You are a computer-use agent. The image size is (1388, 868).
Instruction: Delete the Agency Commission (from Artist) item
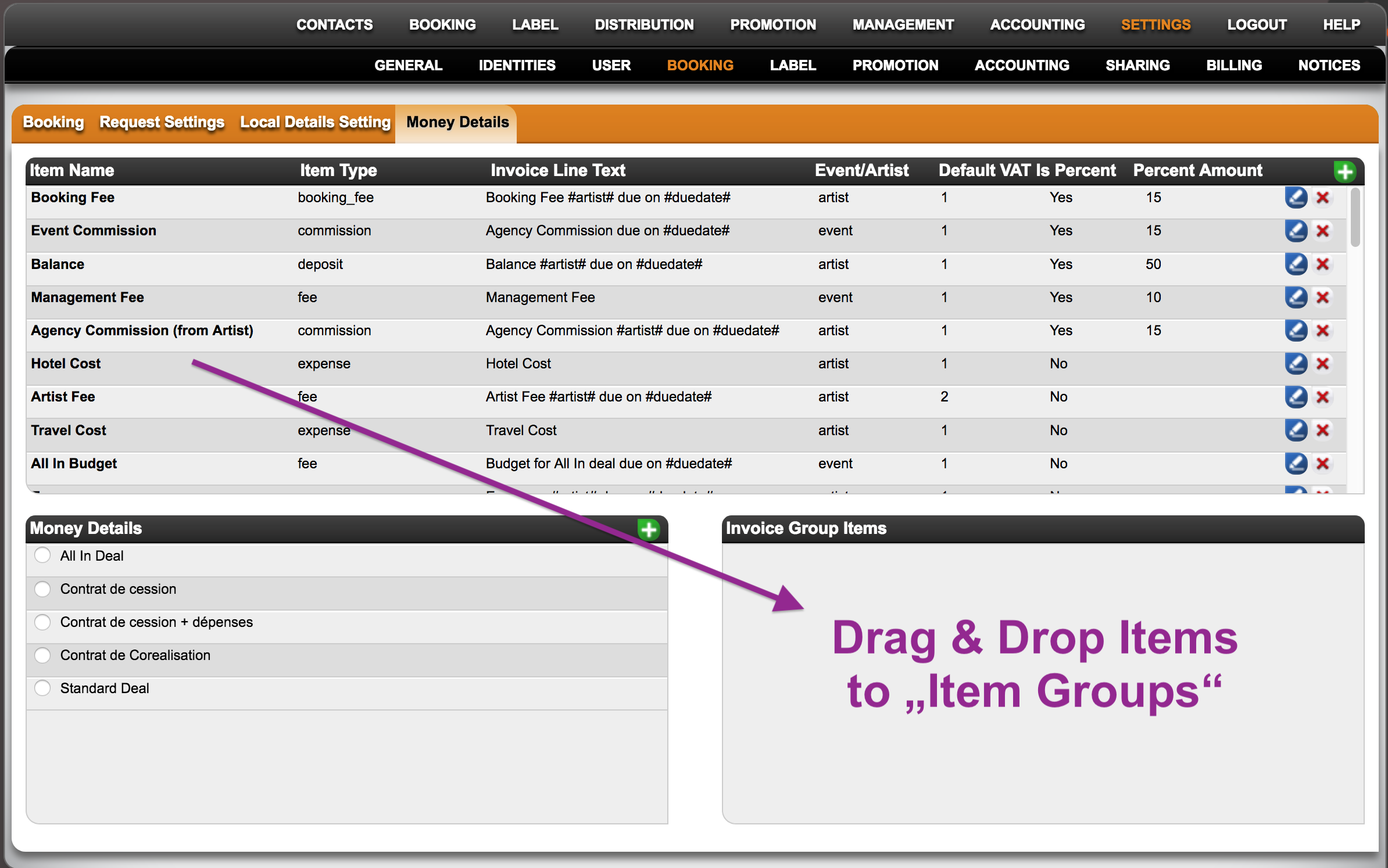coord(1323,331)
